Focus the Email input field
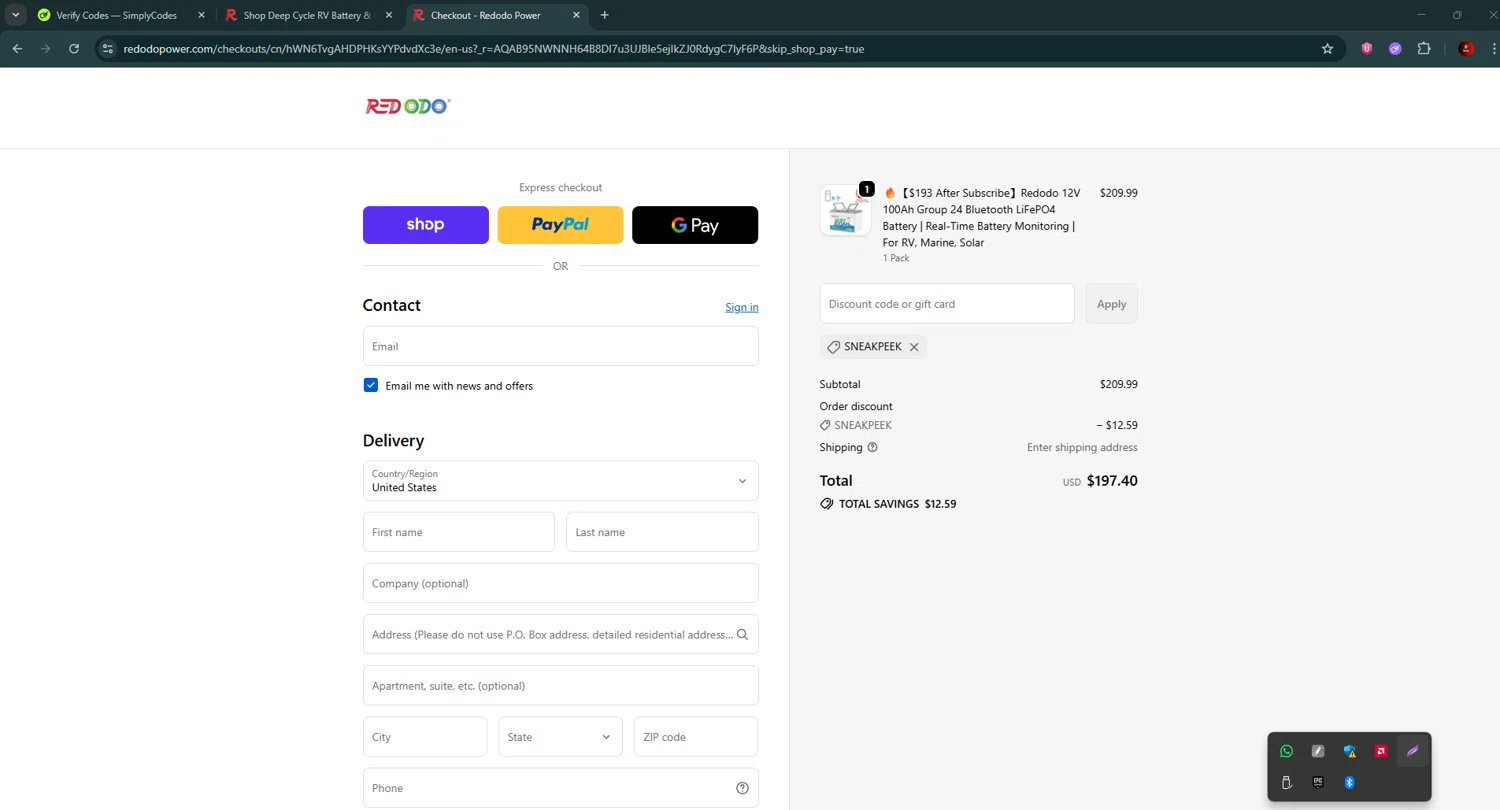Screen dimensions: 1500x810 [x=560, y=346]
